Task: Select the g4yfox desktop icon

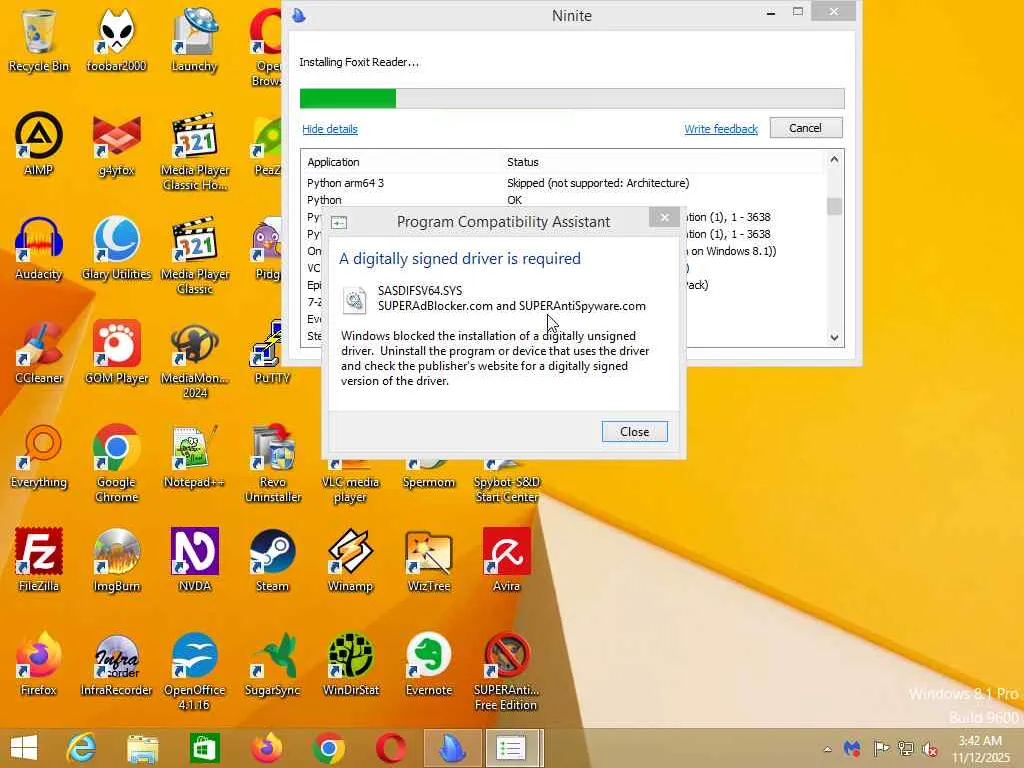Action: tap(116, 144)
